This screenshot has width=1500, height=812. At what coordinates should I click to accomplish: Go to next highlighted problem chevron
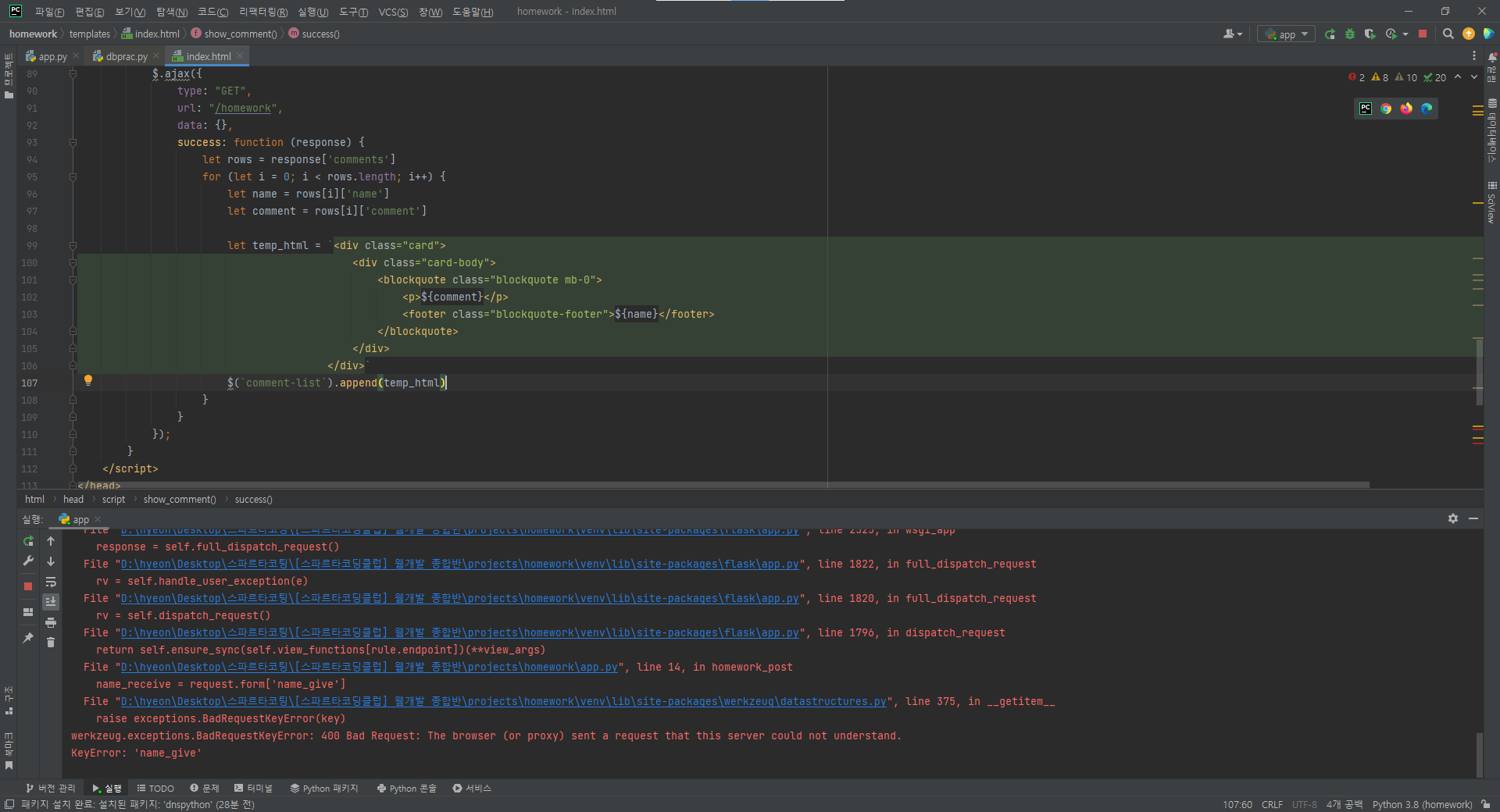1474,77
